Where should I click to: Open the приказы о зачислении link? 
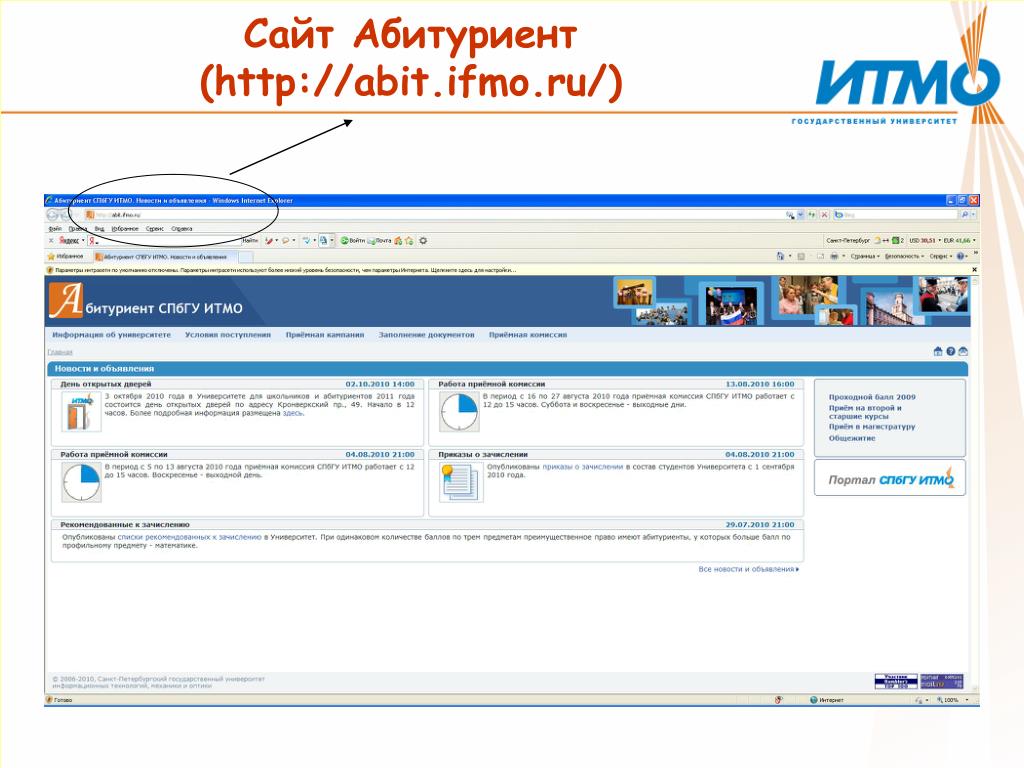tap(583, 467)
